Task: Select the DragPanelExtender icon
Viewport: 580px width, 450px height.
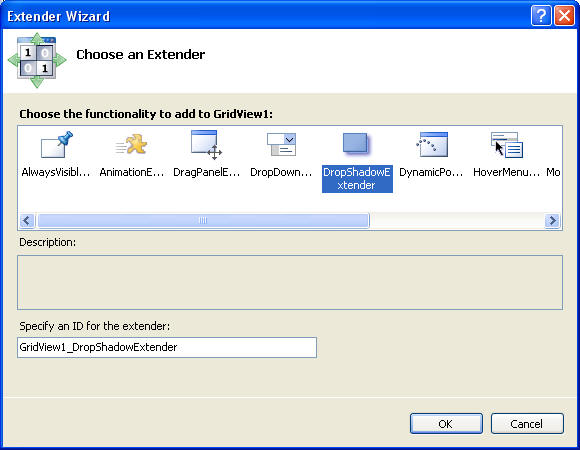Action: (x=206, y=145)
